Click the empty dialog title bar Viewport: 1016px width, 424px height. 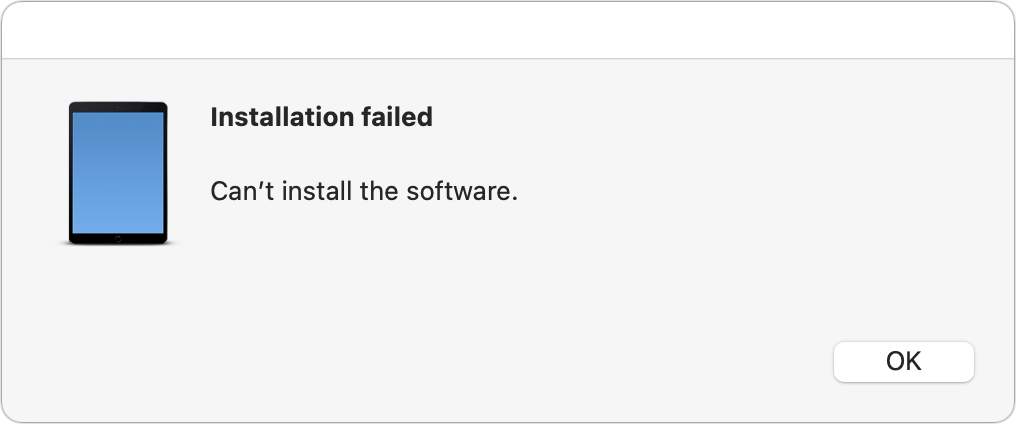[x=508, y=30]
